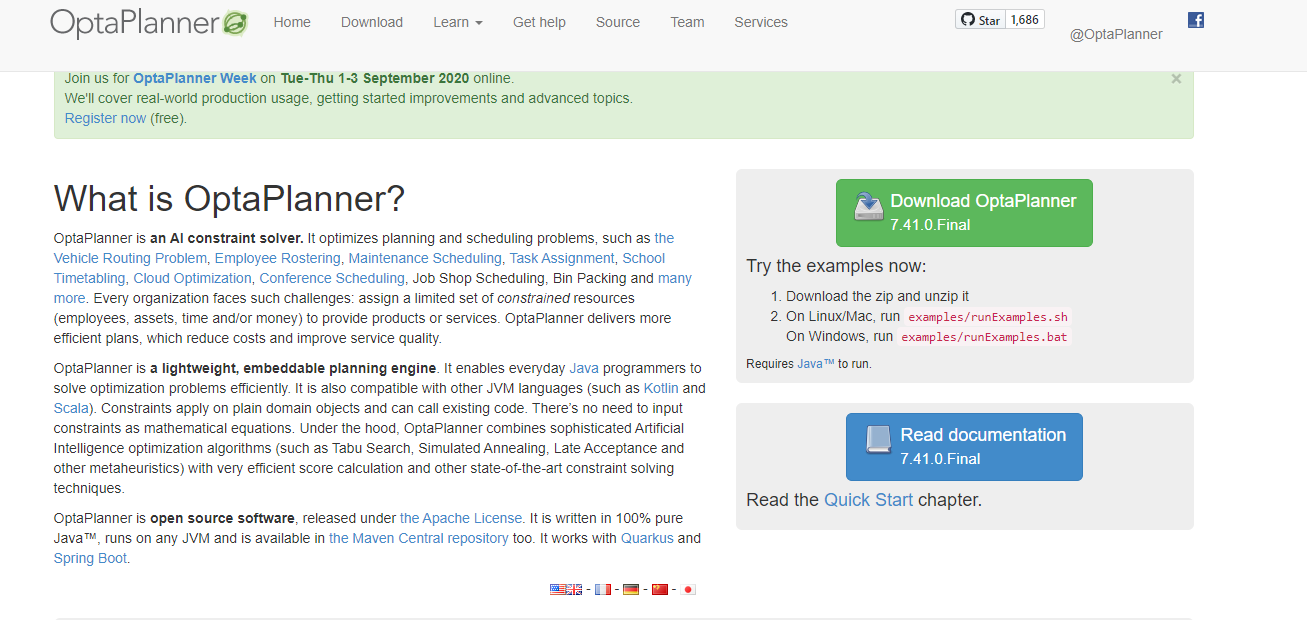Click the Java™ requirement link
The height and width of the screenshot is (620, 1307).
816,364
